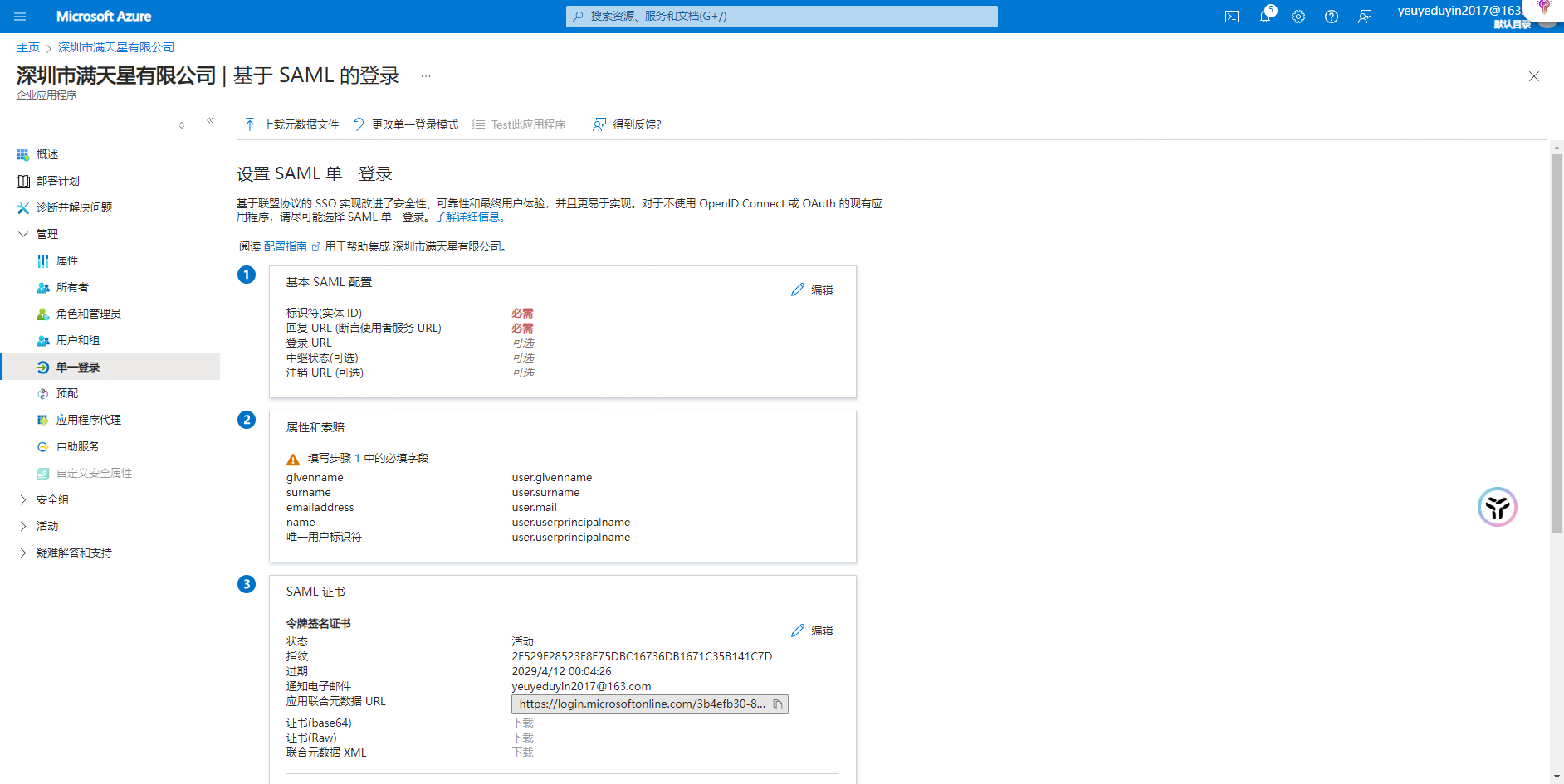Close the SAML login blade

(x=1534, y=76)
